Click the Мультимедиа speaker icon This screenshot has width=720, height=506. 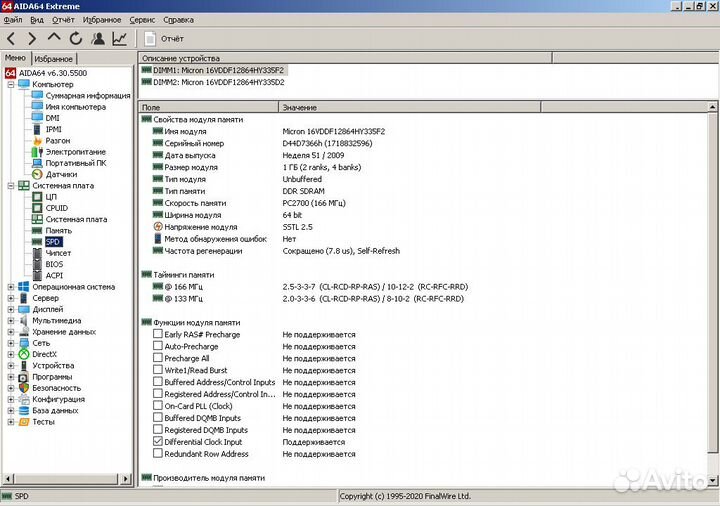point(24,320)
